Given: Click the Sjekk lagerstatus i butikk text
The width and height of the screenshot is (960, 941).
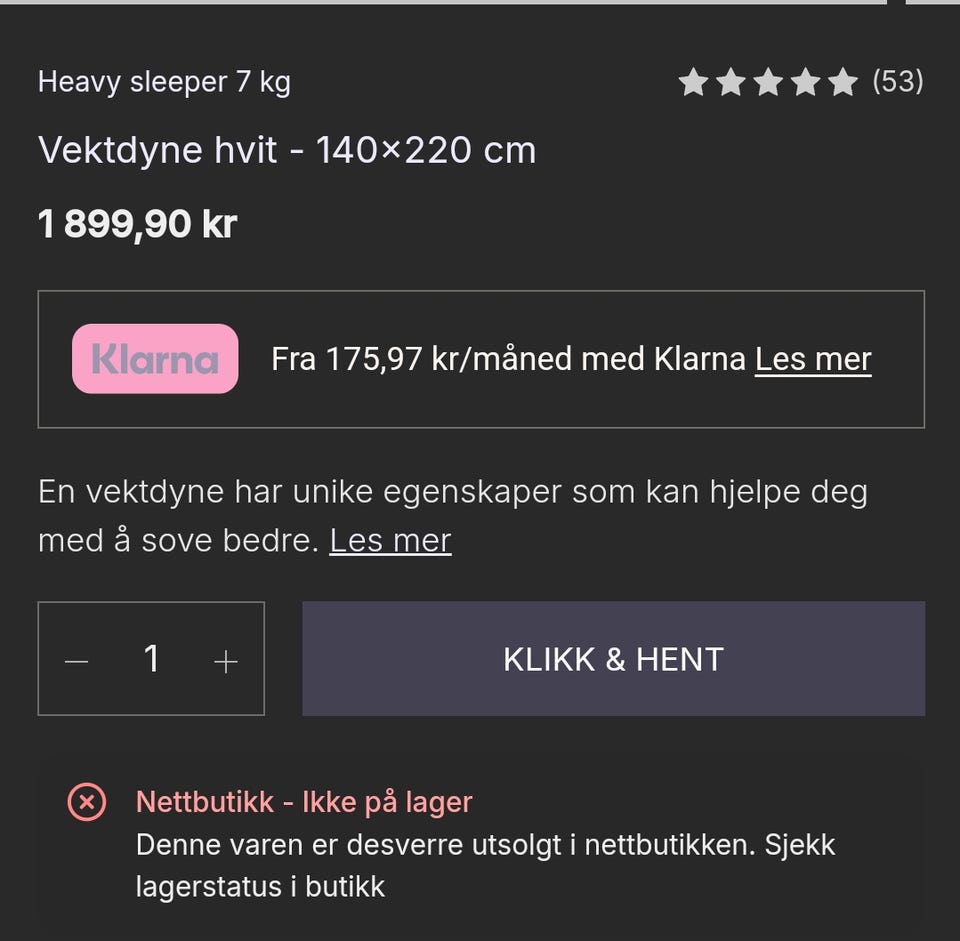Looking at the screenshot, I should (x=260, y=886).
